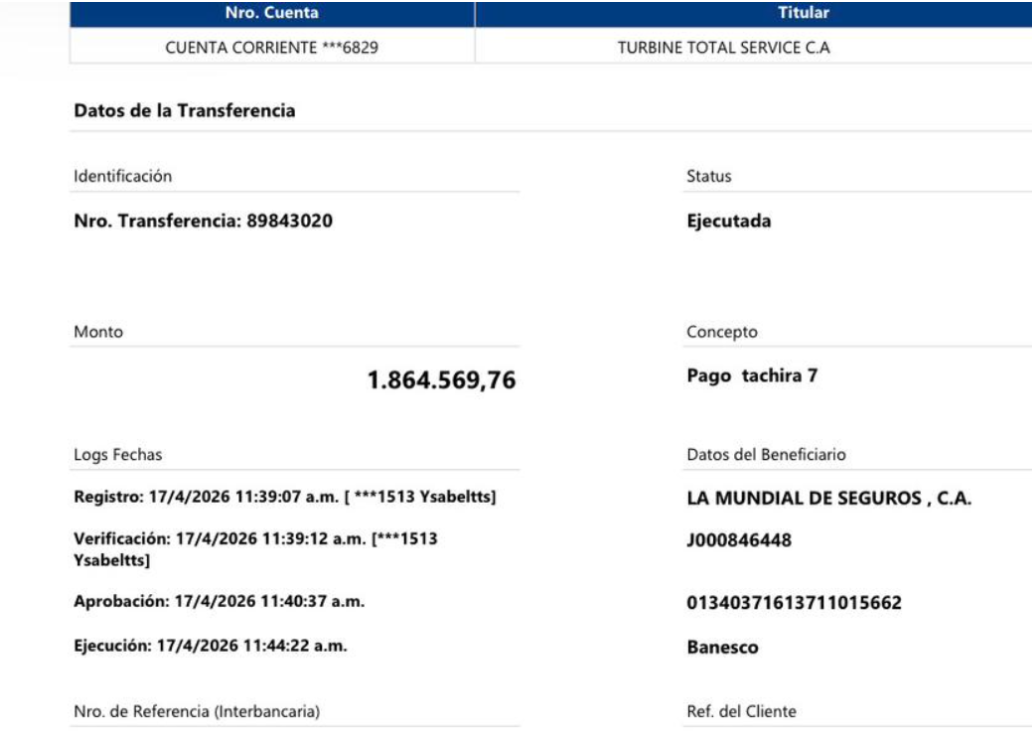Click the Banesco bank name

[x=722, y=647]
